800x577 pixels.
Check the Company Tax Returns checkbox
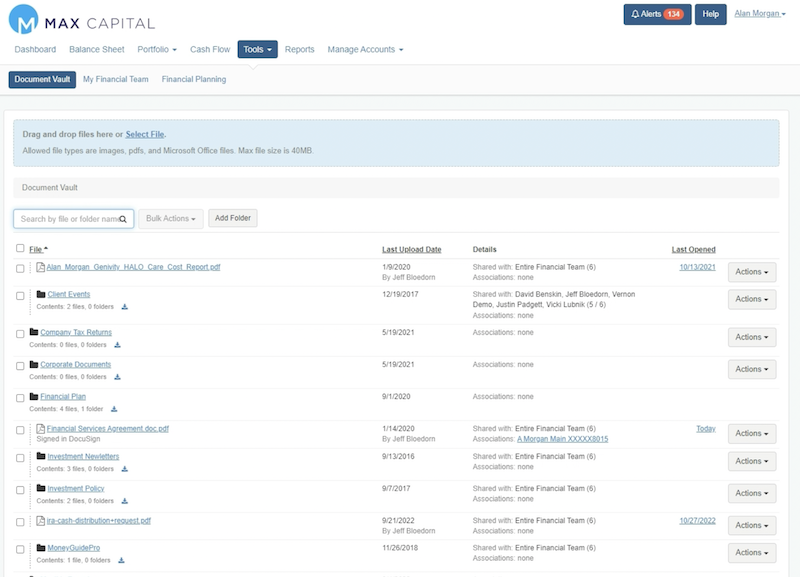click(20, 334)
